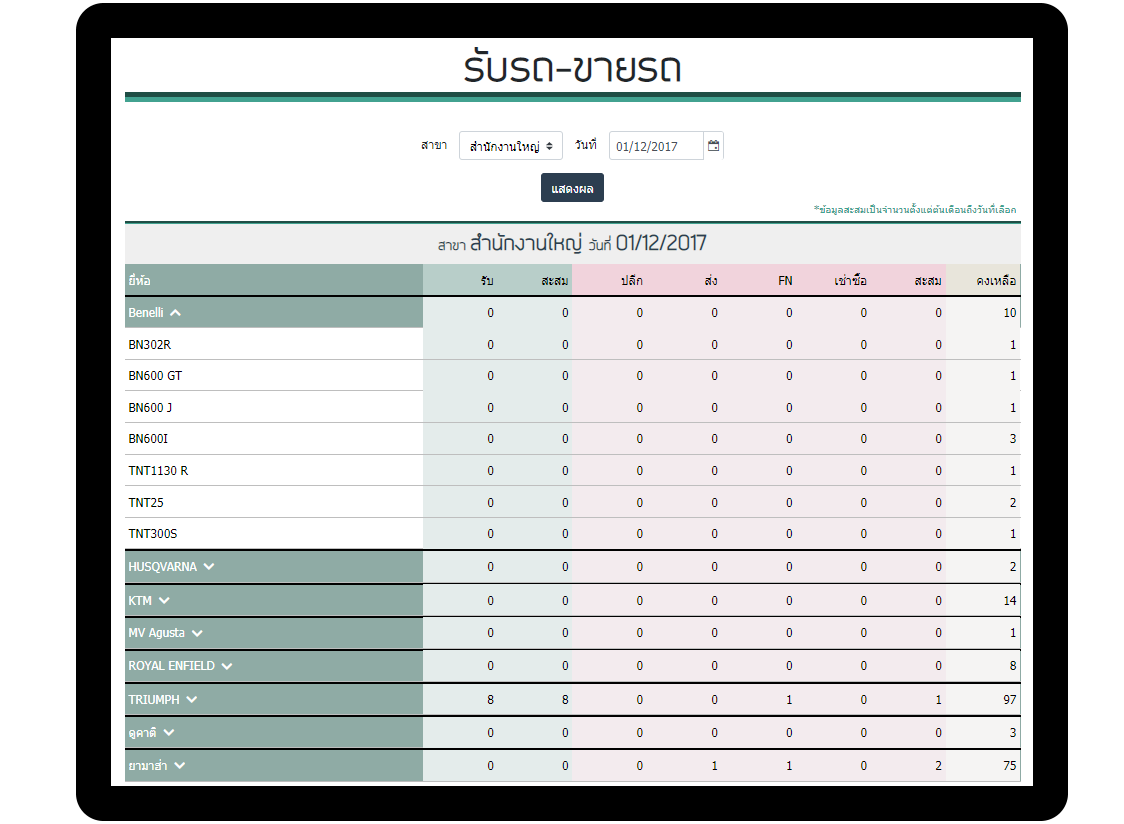This screenshot has height=824, width=1124.
Task: Expand the ดูคาติ brand row
Action: coord(168,733)
